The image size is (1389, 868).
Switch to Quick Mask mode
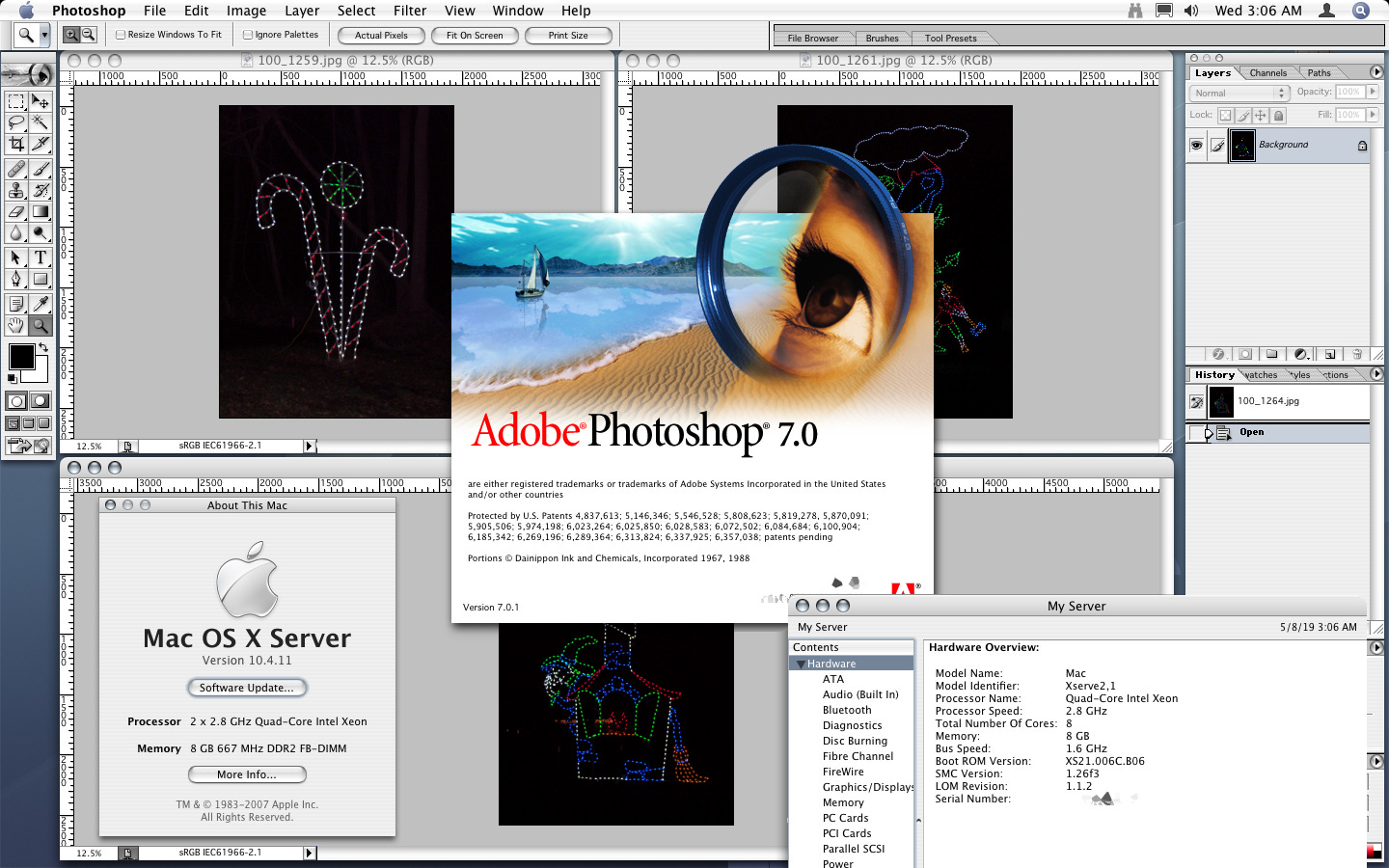[x=40, y=401]
